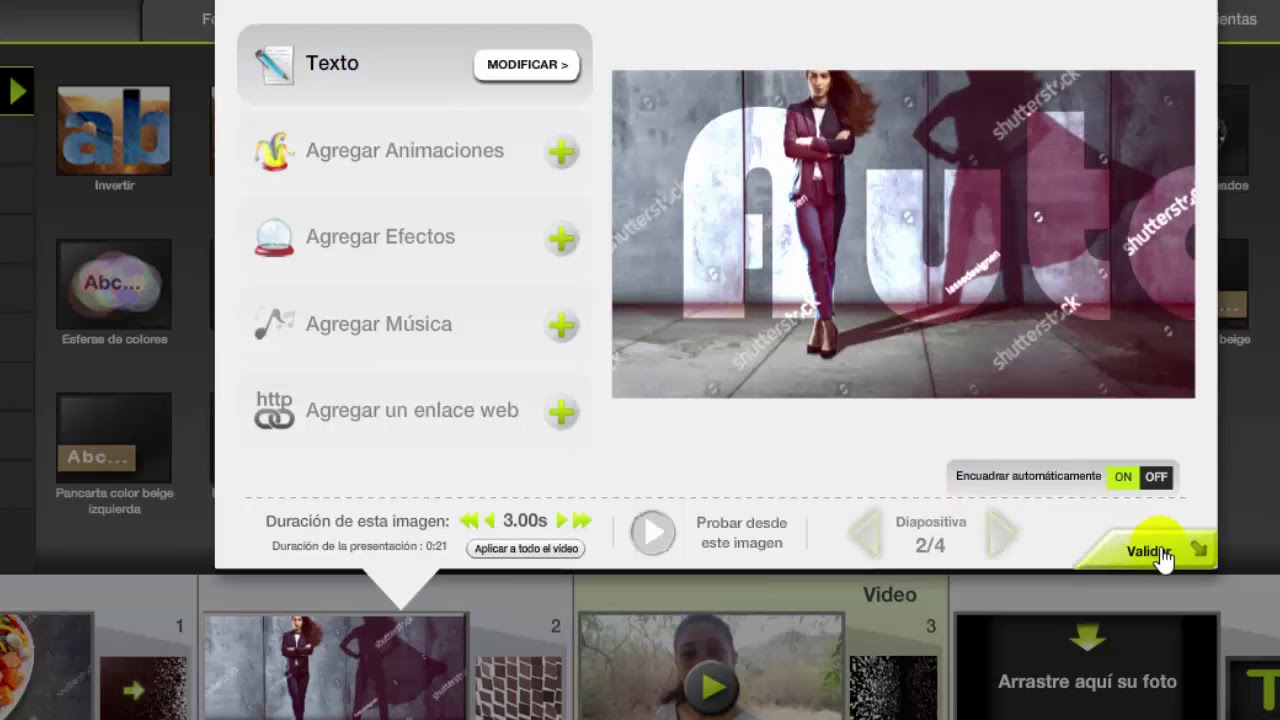This screenshot has height=720, width=1280.
Task: Open the checkered transition after slide 2
Action: (x=518, y=689)
